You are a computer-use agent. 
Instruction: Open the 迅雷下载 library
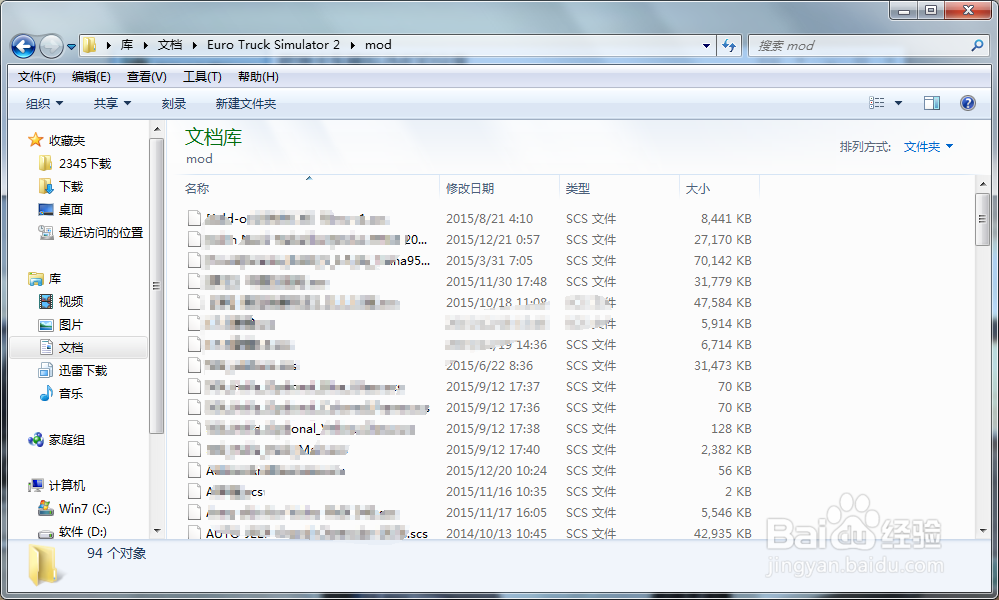point(83,370)
